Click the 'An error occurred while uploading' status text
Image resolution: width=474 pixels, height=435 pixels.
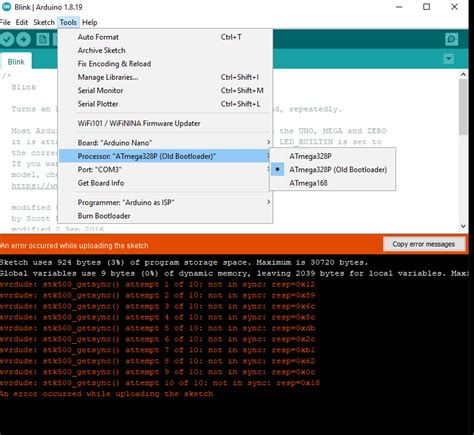(x=74, y=246)
